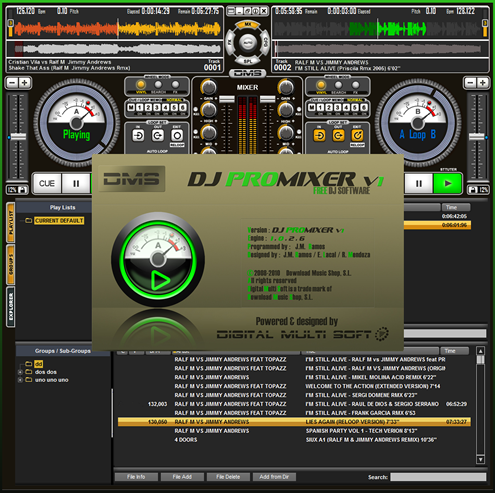Viewport: 495px width, 493px height.
Task: Trigger cue memory 1 on deck A
Action: (140, 107)
